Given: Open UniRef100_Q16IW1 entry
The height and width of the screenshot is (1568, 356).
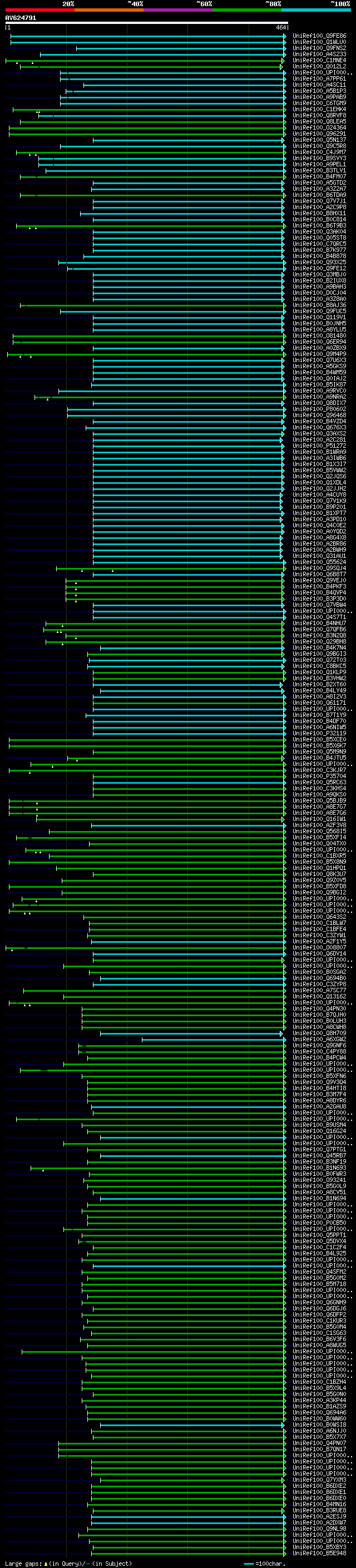Looking at the screenshot, I should (319, 819).
